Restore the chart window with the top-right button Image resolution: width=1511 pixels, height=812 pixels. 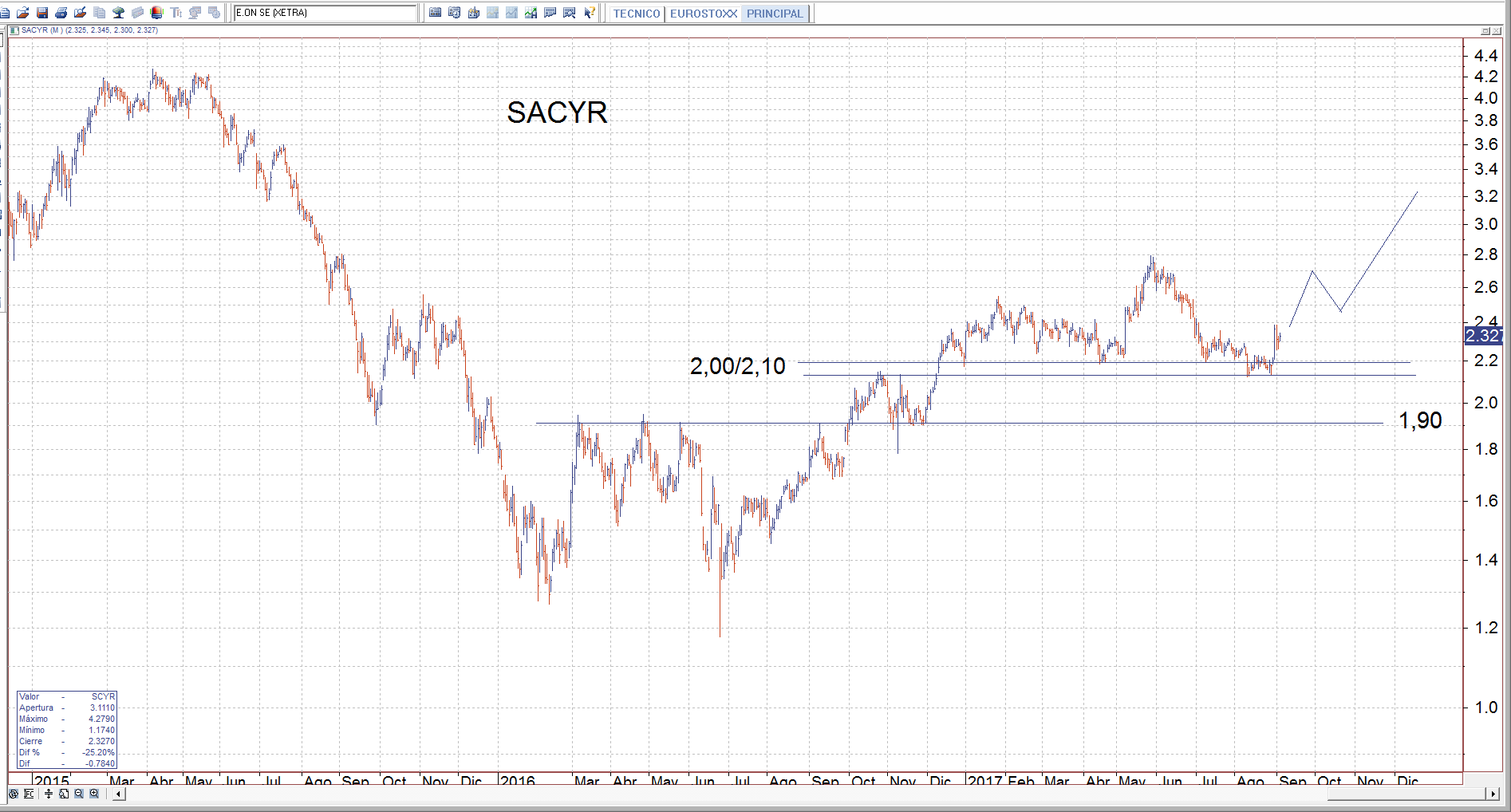pos(1485,31)
